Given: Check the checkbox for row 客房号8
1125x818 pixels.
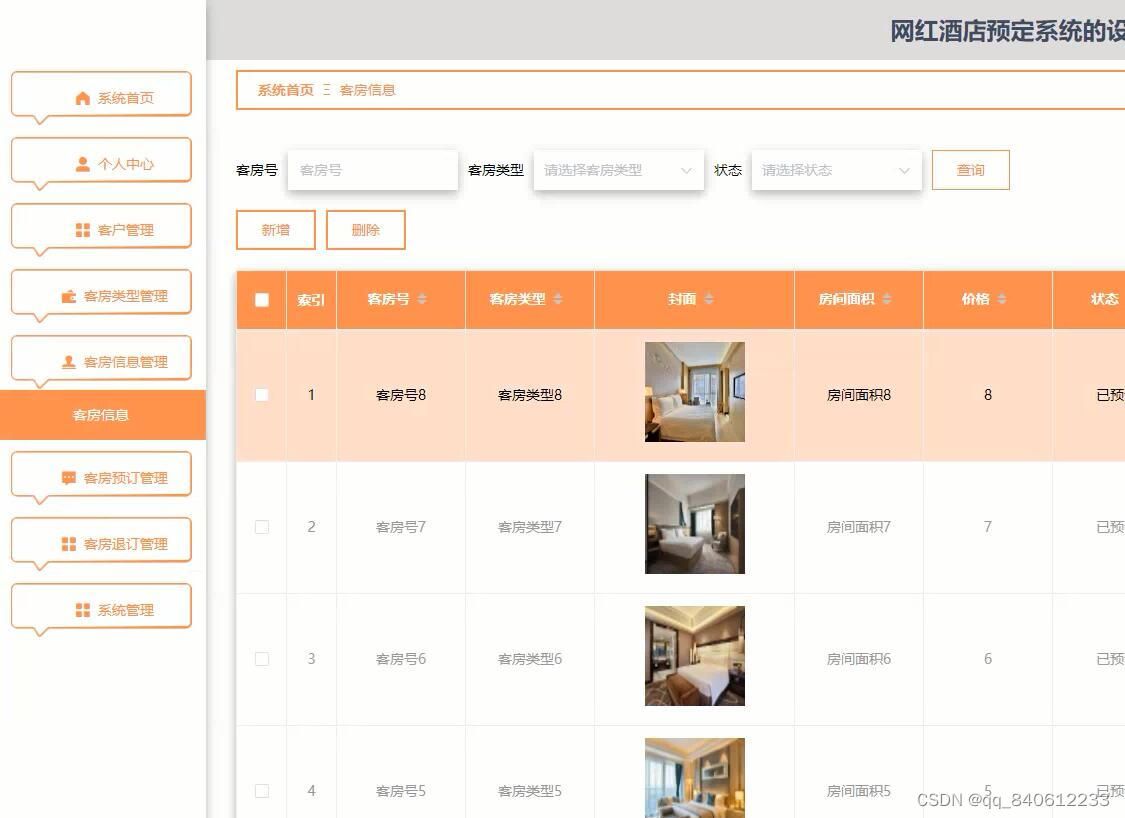Looking at the screenshot, I should coord(261,394).
